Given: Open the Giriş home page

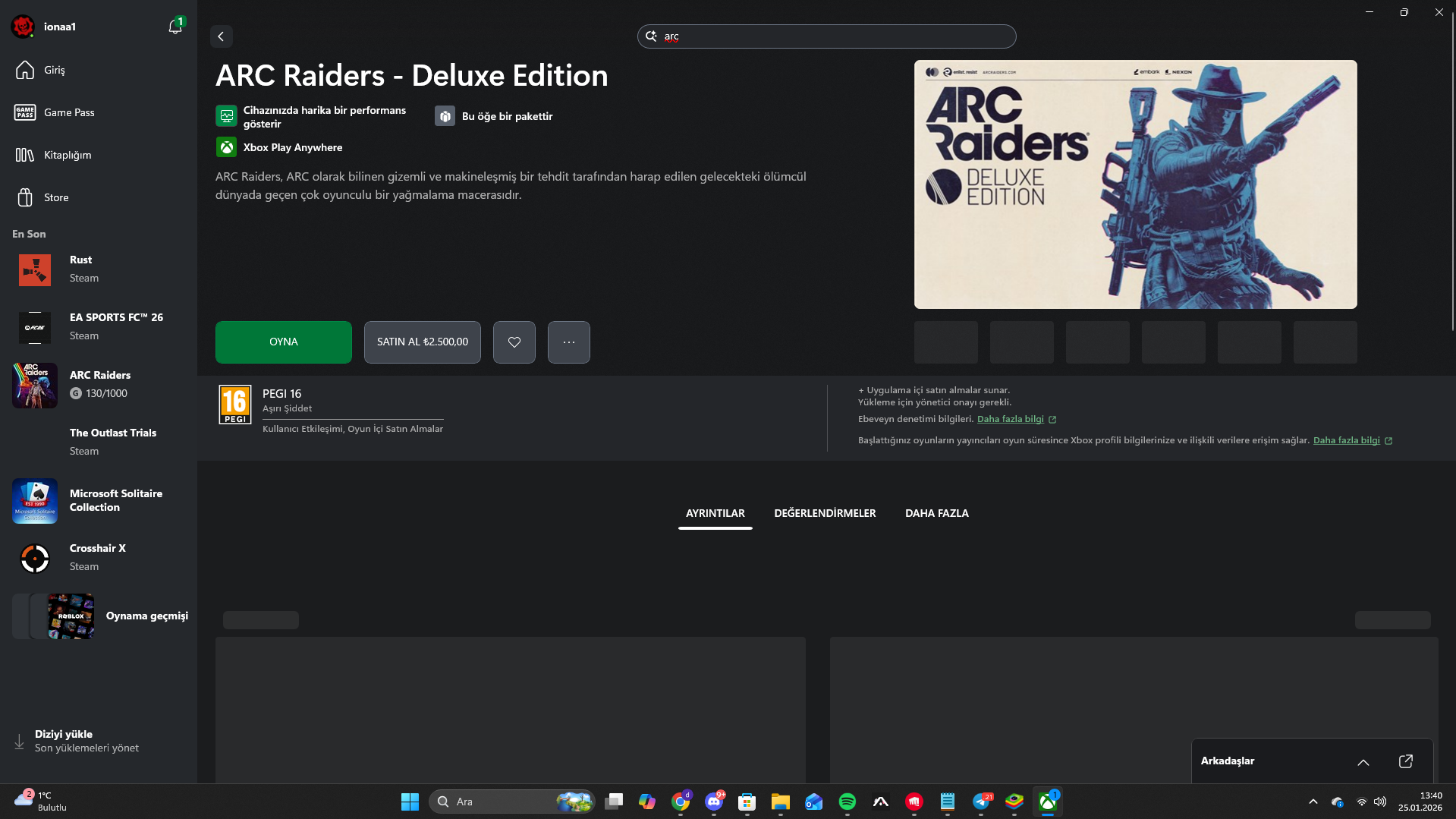Looking at the screenshot, I should 99,70.
